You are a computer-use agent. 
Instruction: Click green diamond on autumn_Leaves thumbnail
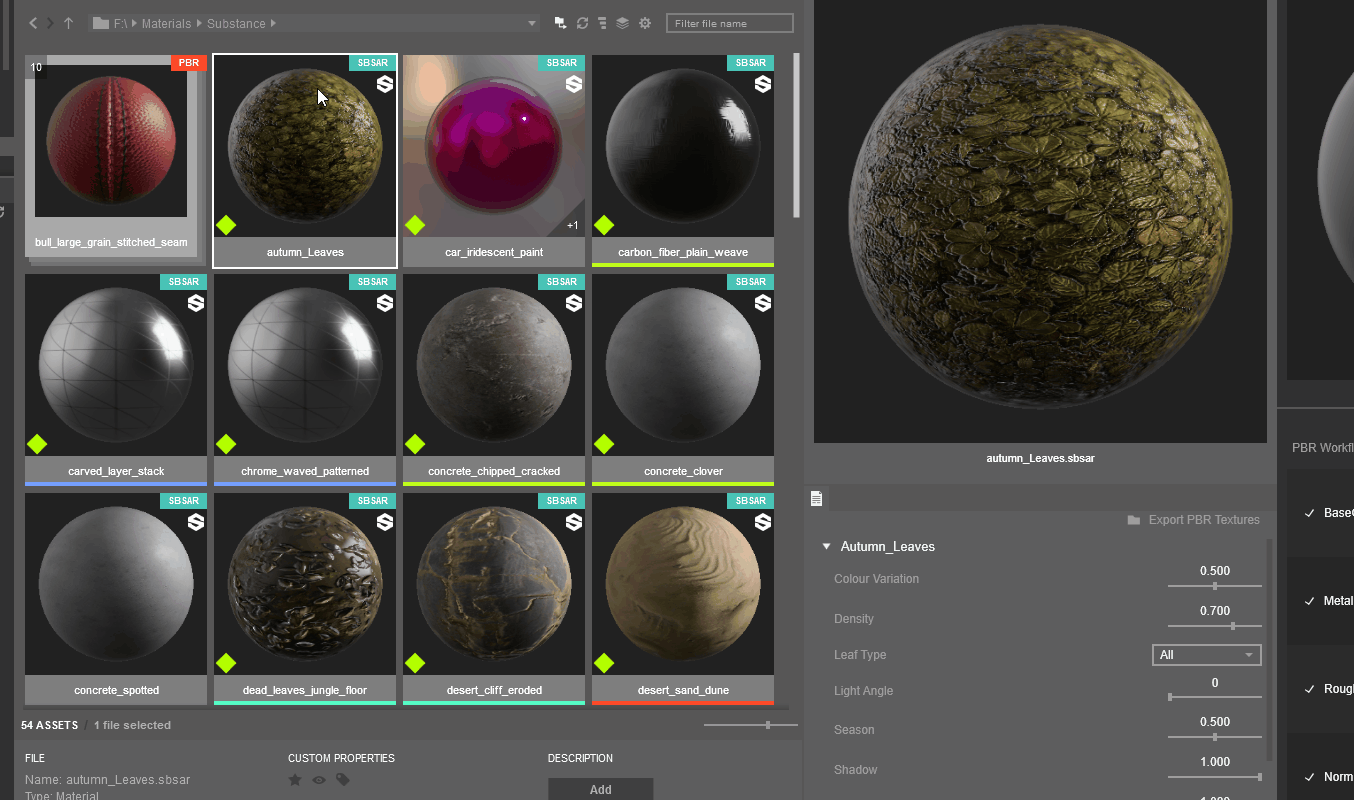coord(226,225)
